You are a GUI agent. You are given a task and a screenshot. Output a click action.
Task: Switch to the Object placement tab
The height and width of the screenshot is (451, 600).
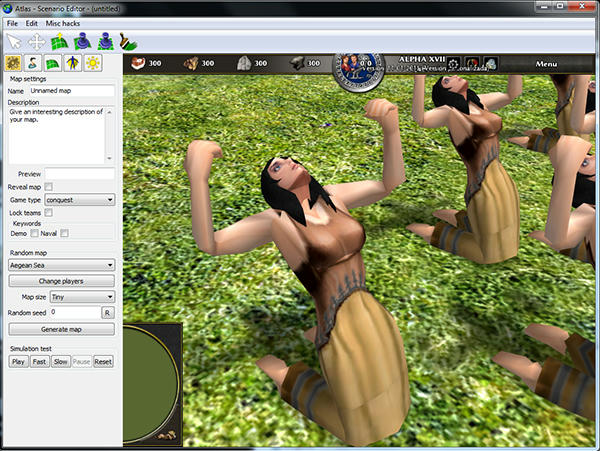pos(73,63)
